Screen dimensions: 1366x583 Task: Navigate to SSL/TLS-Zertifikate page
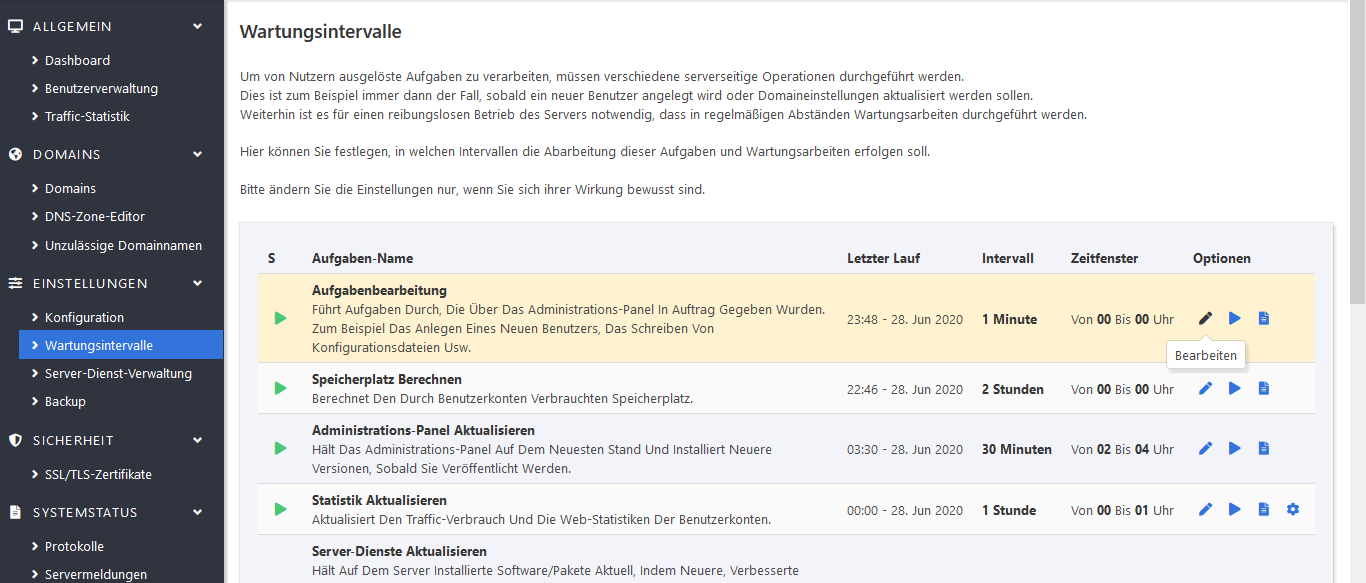click(98, 474)
